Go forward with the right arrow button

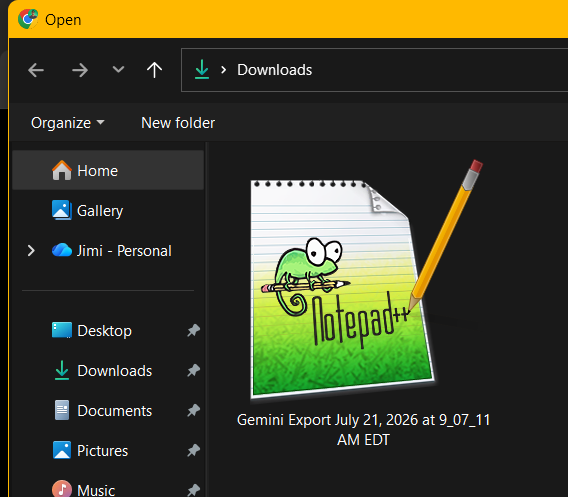(x=80, y=70)
